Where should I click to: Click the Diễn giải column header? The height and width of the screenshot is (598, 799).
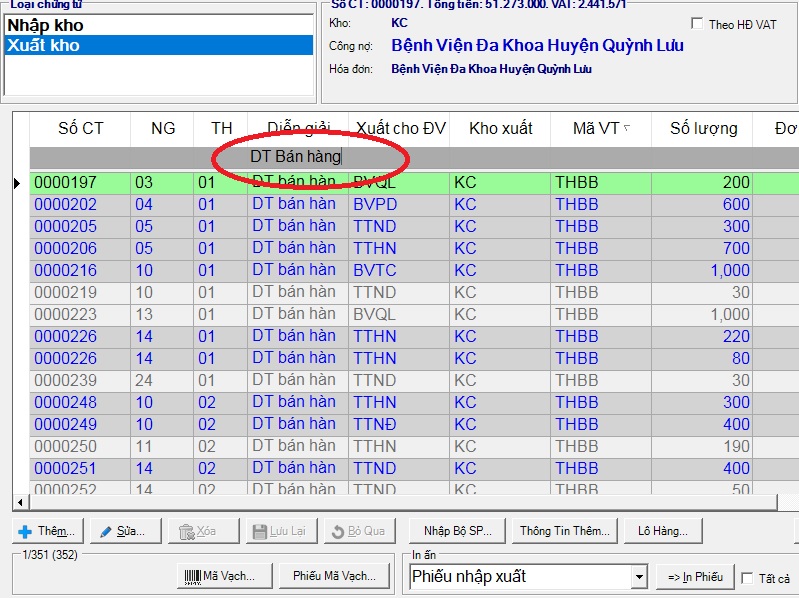click(299, 127)
